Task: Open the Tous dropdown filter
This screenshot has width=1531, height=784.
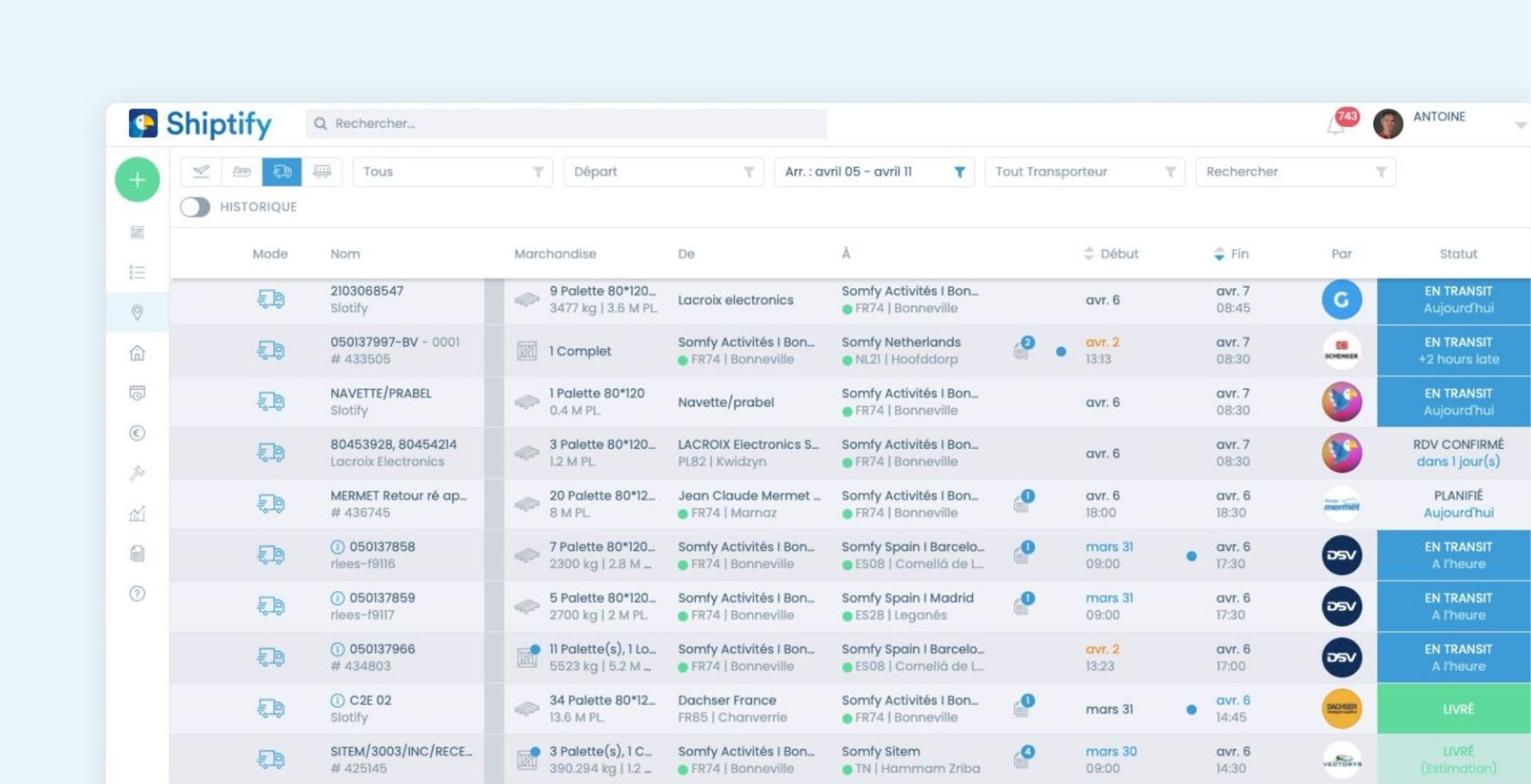Action: 452,171
